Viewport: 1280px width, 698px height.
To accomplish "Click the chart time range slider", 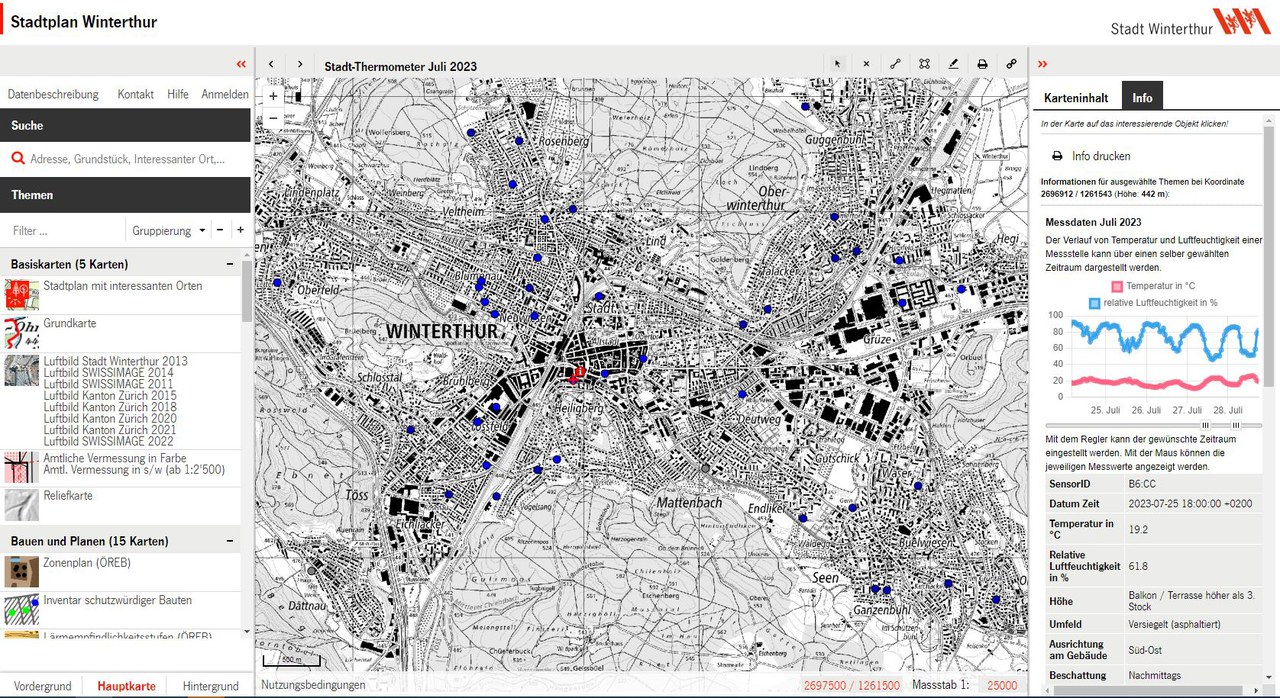I will (x=1153, y=425).
